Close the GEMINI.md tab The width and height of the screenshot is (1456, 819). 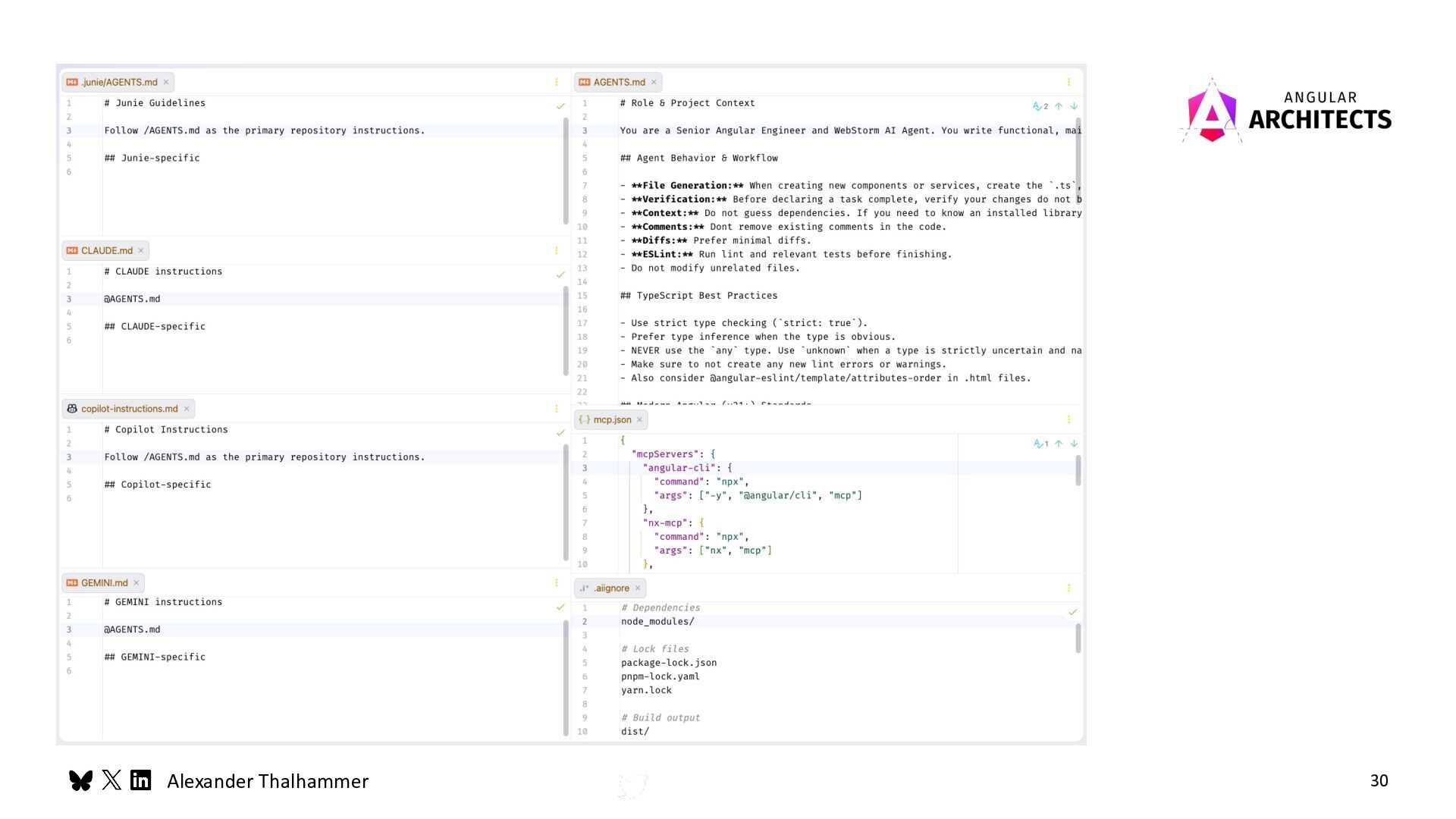click(136, 583)
